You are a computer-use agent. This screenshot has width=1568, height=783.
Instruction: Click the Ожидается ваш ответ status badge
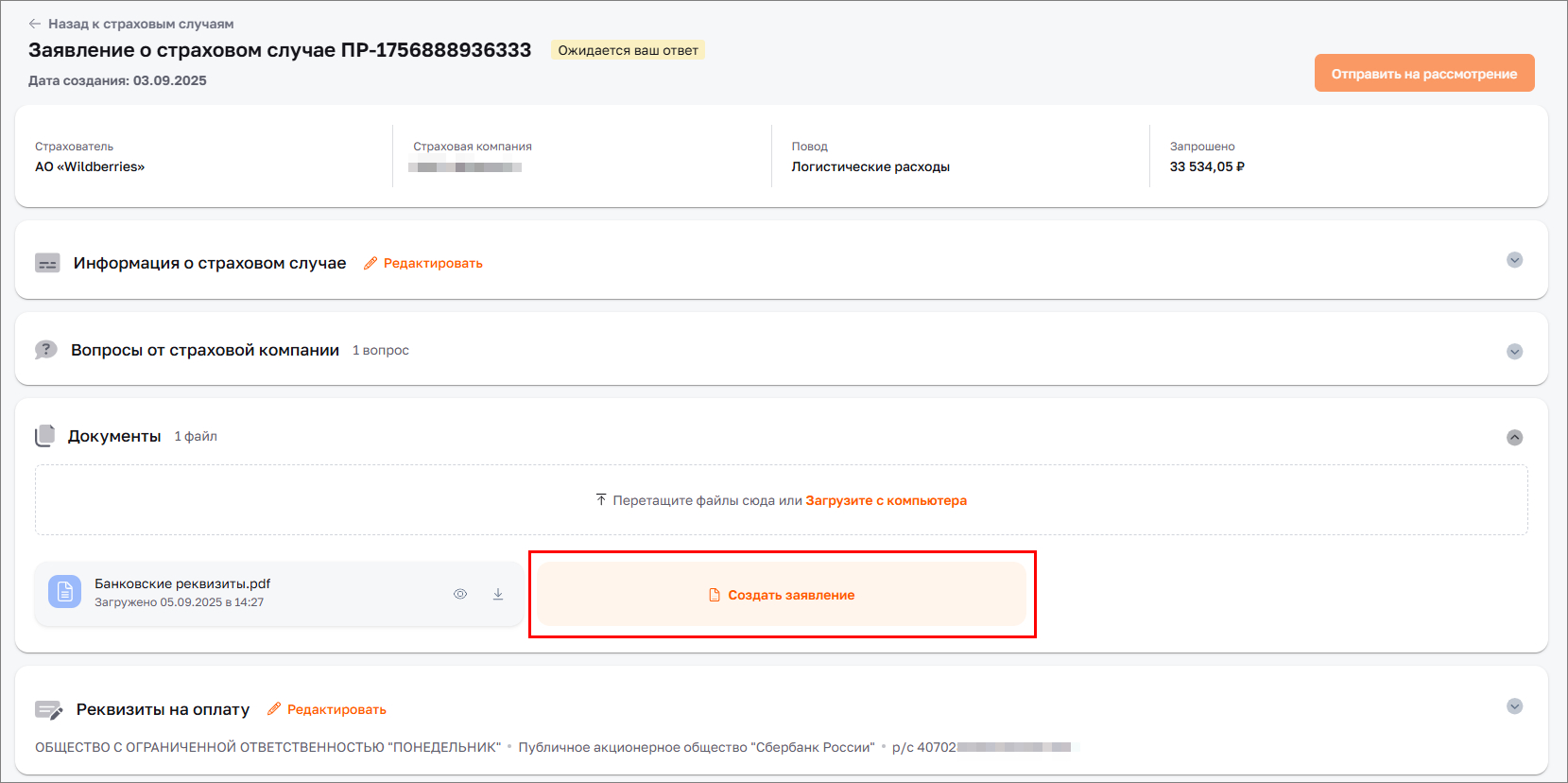[627, 50]
